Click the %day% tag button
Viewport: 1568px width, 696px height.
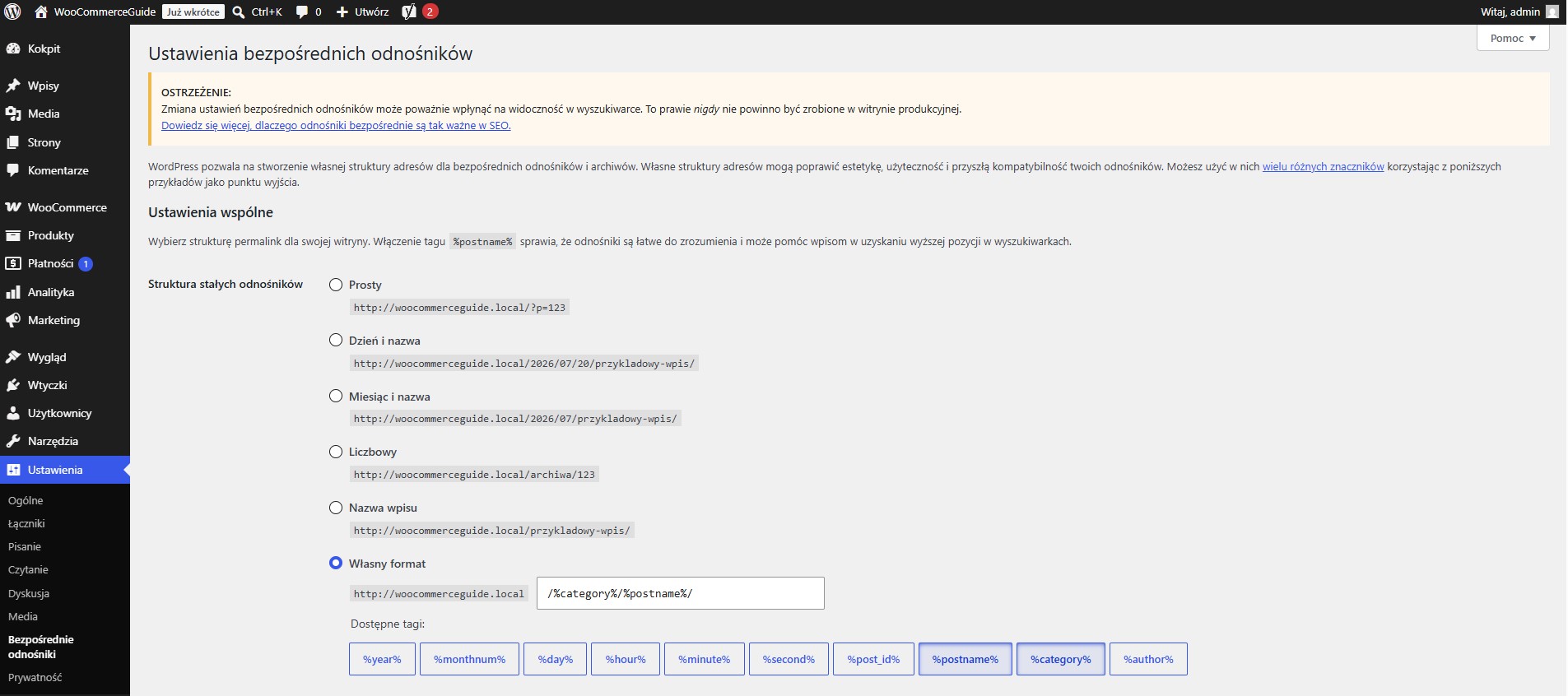pyautogui.click(x=556, y=659)
